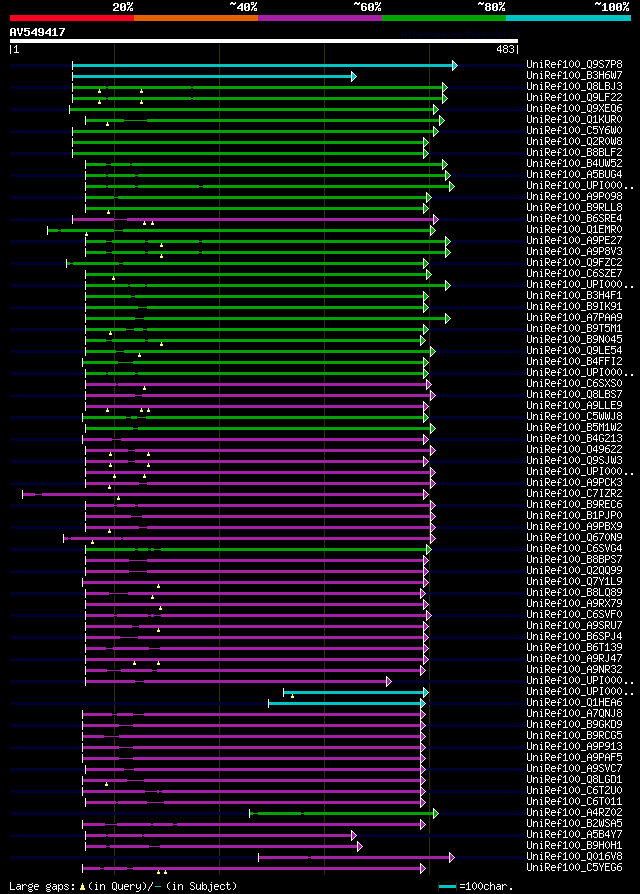
Task: Click the purple alignment bar of UniRef100_C7IZR2
Action: click(x=225, y=494)
